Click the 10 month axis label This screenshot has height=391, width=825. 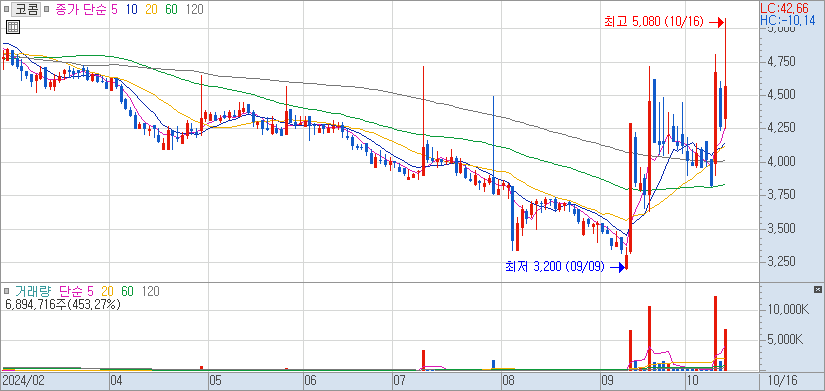(693, 380)
